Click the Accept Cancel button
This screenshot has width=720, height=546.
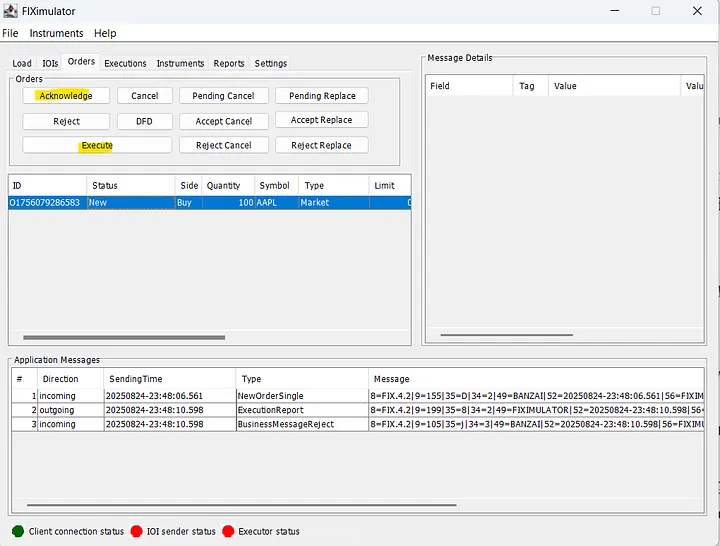(x=224, y=121)
